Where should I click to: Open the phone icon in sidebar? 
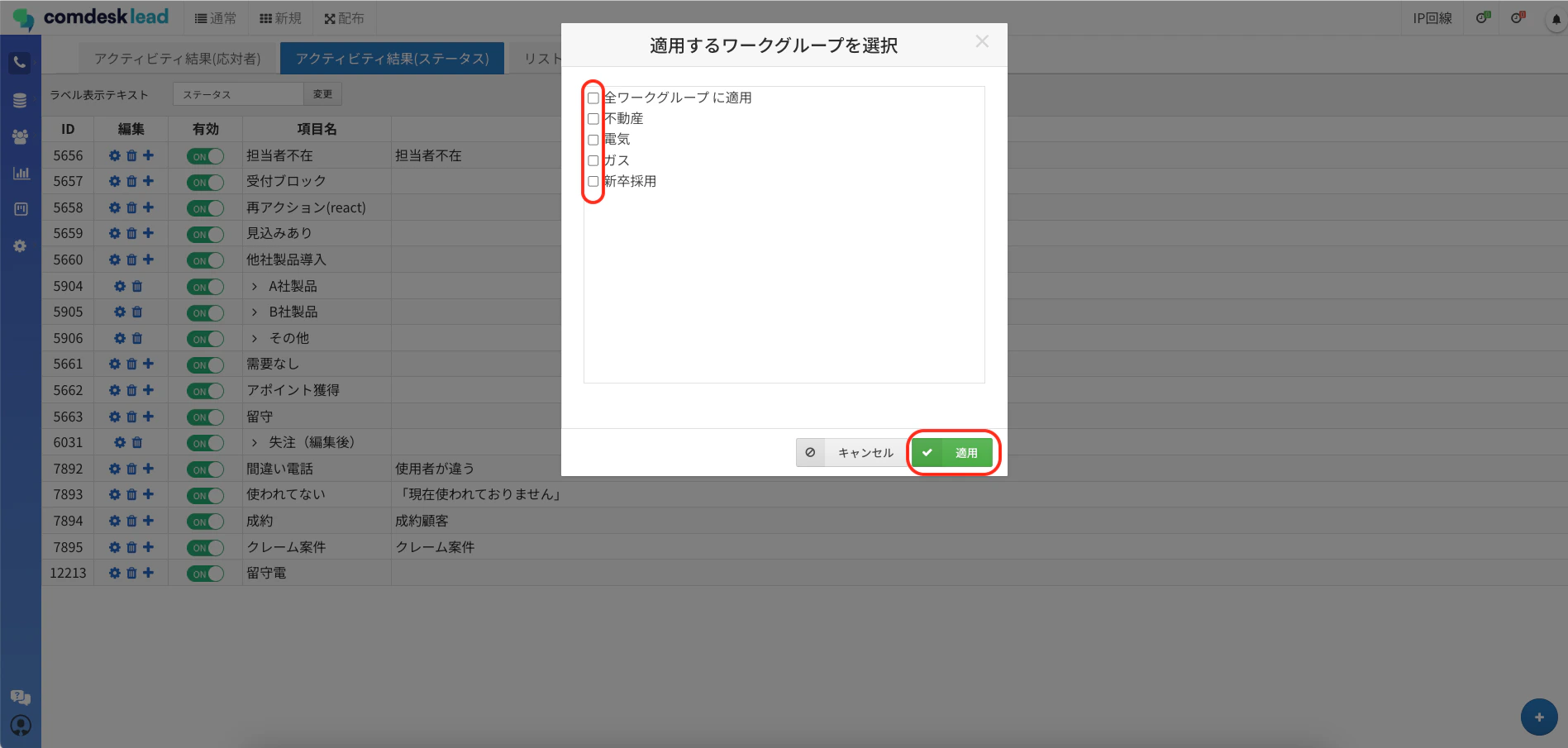[x=20, y=63]
